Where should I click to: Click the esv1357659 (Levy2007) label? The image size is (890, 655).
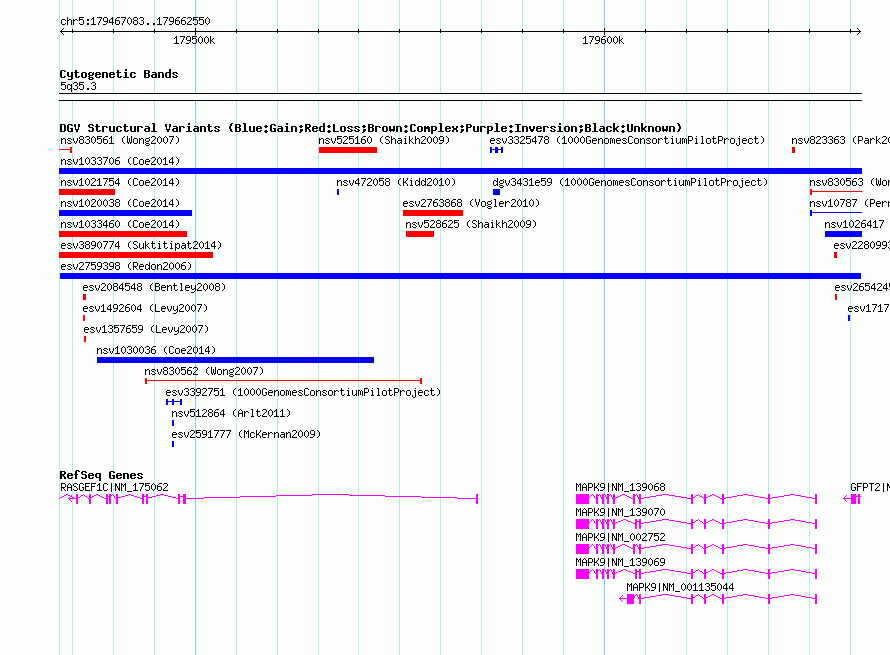pyautogui.click(x=146, y=329)
